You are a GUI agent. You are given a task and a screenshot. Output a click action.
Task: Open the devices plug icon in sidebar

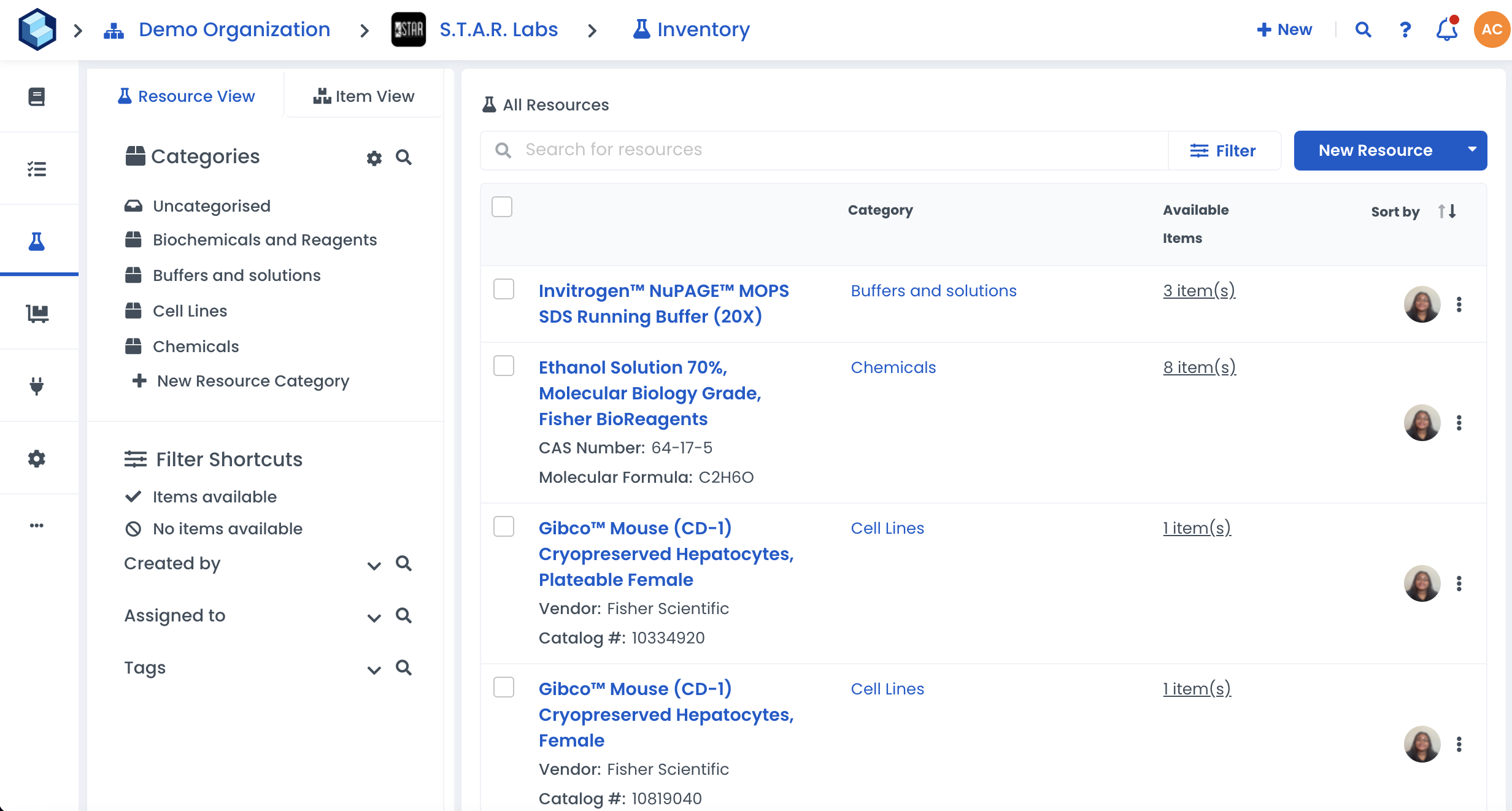37,386
